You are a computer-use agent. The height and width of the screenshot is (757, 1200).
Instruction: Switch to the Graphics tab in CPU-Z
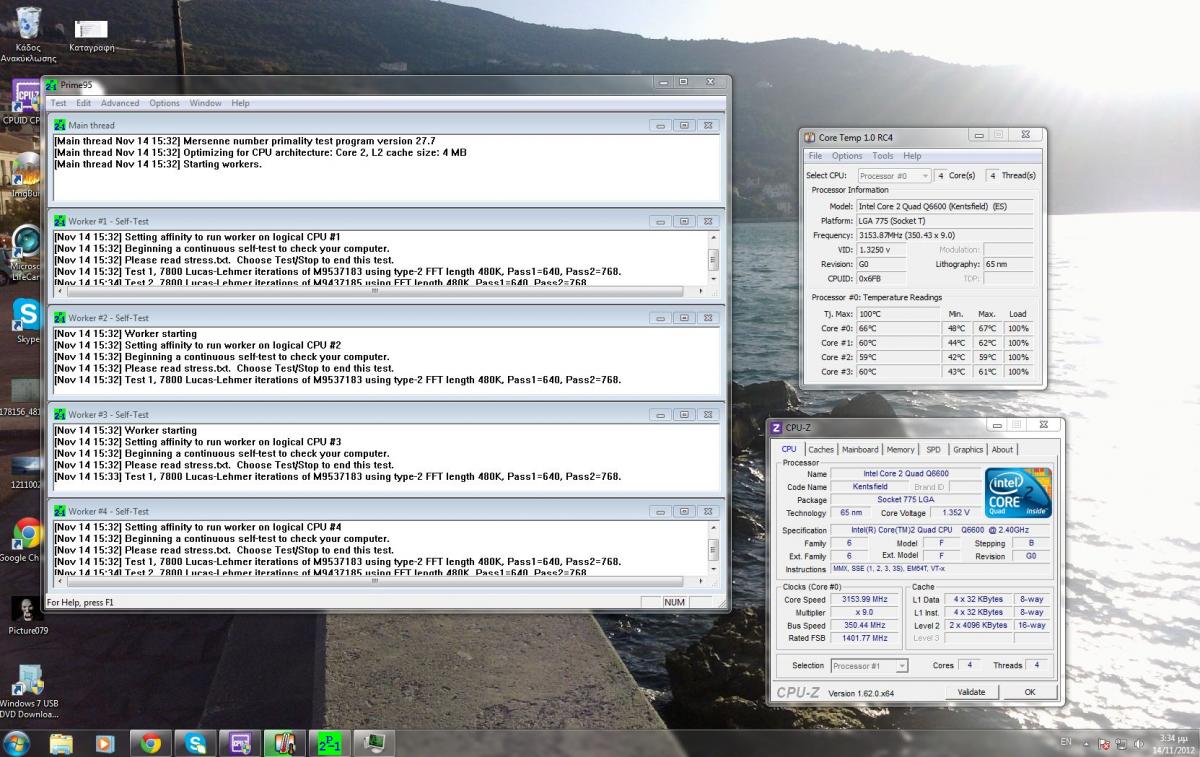[x=968, y=450]
